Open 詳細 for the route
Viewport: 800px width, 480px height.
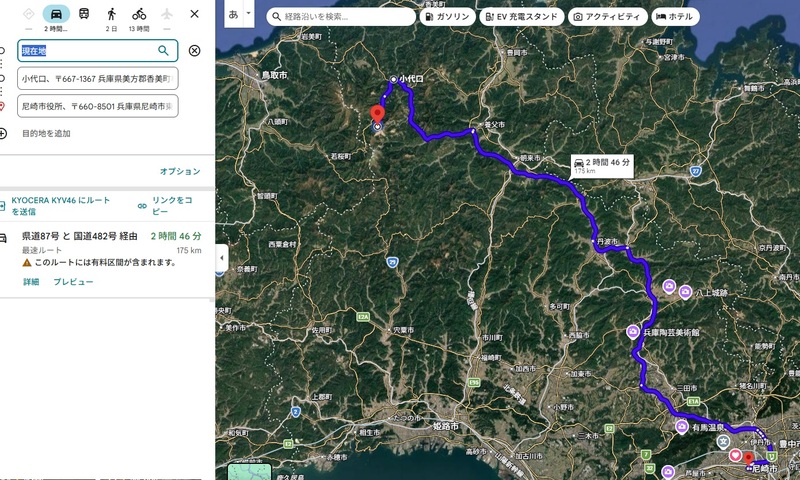(31, 282)
